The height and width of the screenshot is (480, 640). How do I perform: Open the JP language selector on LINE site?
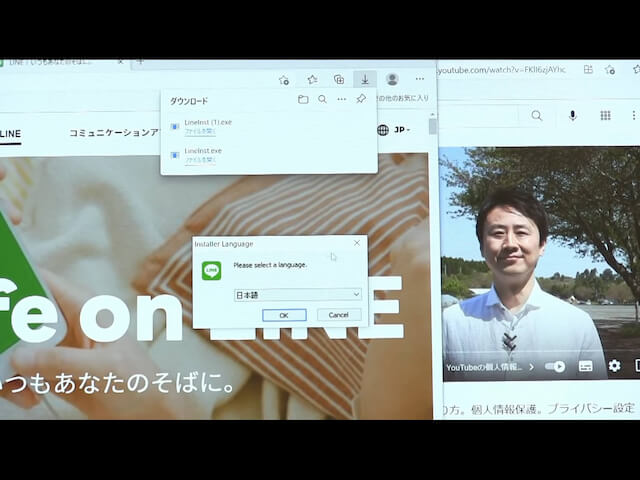(394, 130)
